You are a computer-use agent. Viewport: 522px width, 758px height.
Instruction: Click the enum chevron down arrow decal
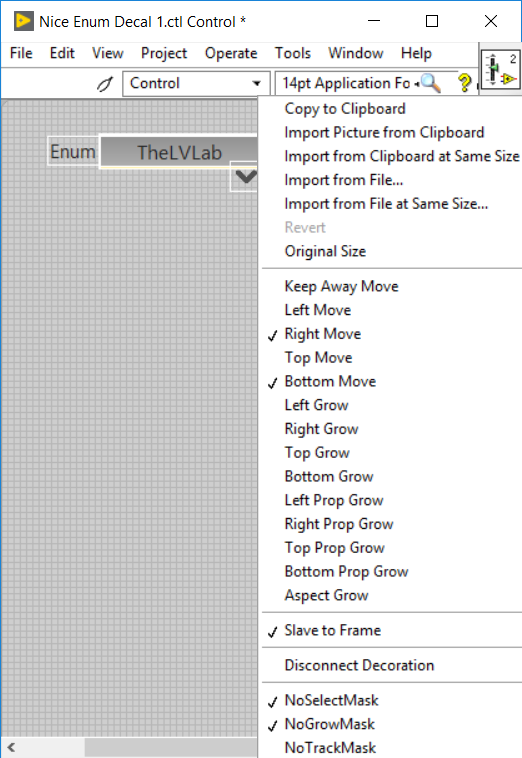(245, 176)
